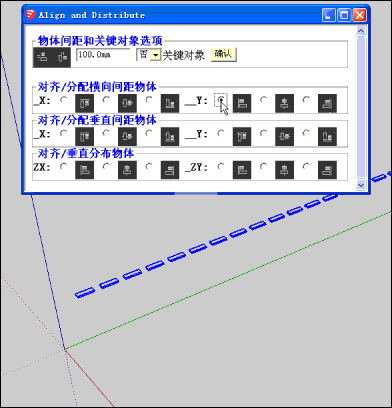This screenshot has width=392, height=408.
Task: Click the ZX: label
Action: [42, 167]
